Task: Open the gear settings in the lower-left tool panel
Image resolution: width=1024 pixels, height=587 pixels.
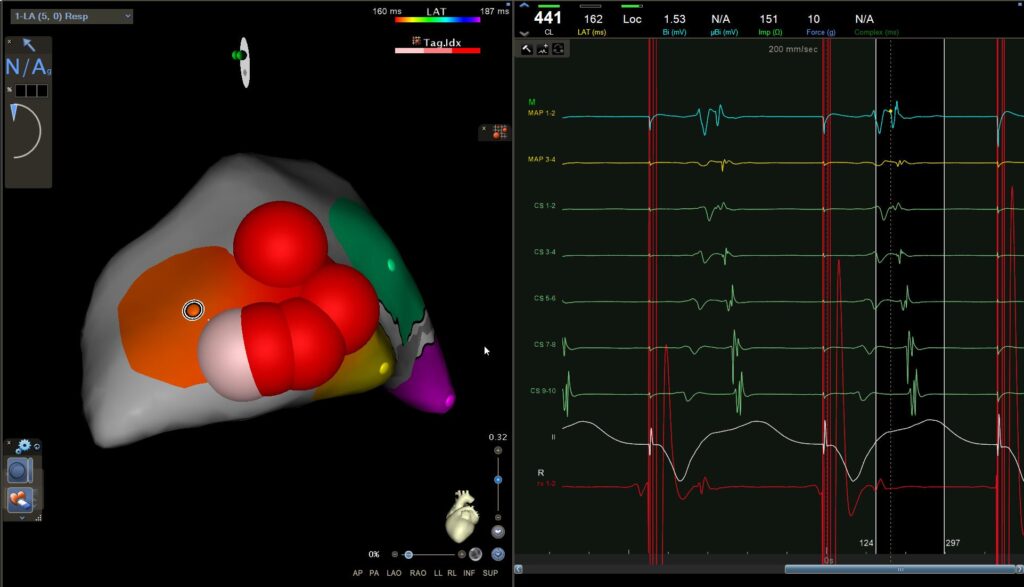Action: pyautogui.click(x=23, y=446)
